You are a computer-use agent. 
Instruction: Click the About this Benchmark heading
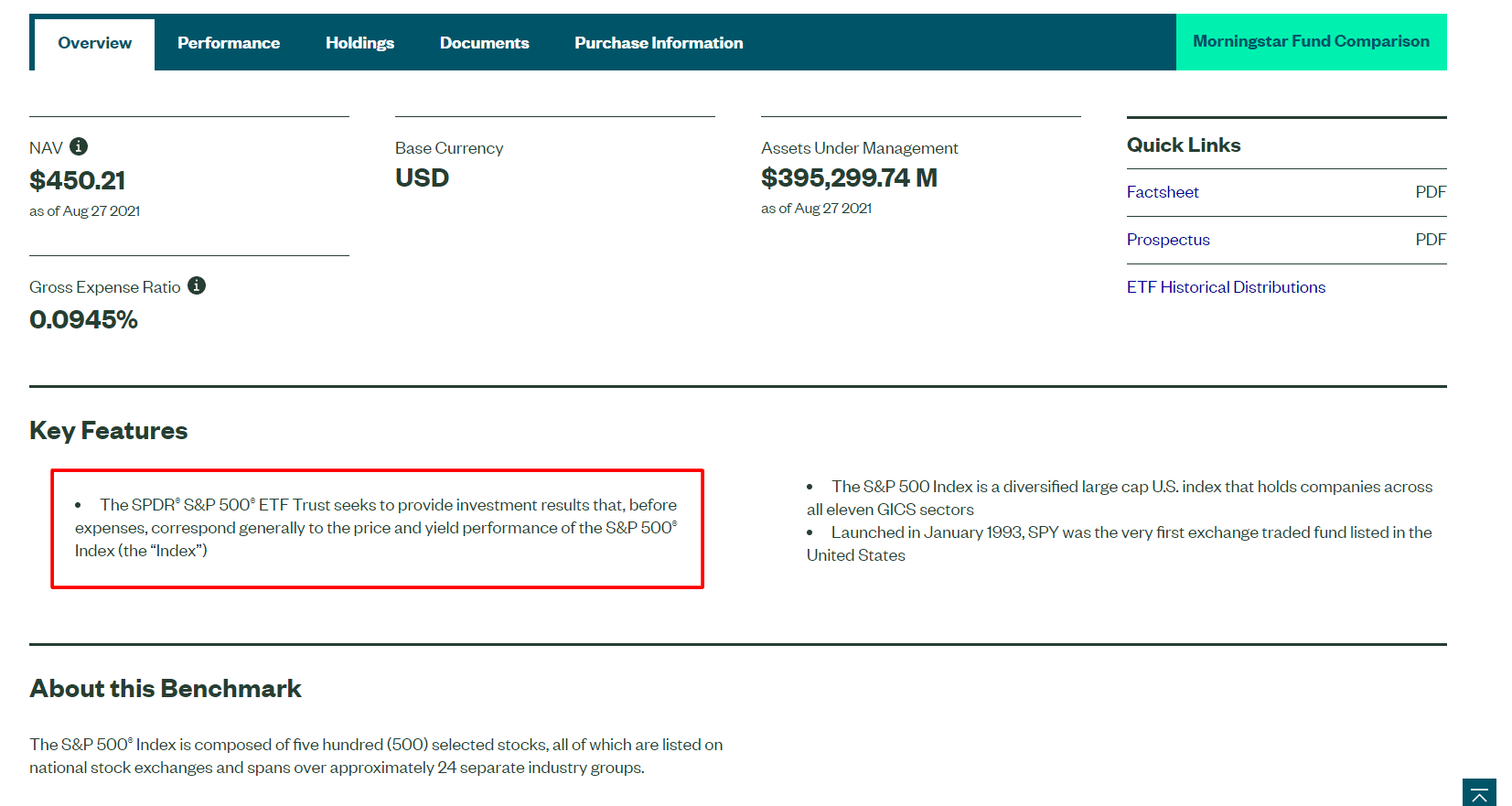coord(166,688)
